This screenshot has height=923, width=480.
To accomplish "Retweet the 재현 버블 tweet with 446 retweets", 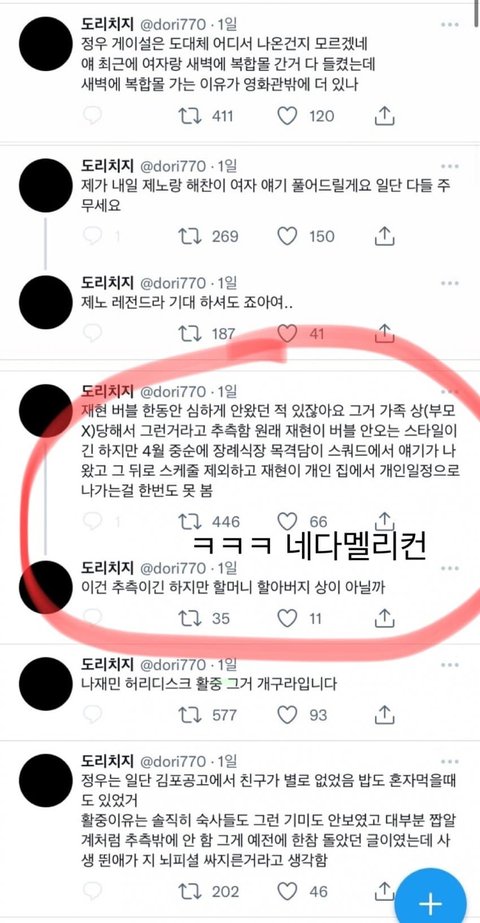I will pos(190,521).
